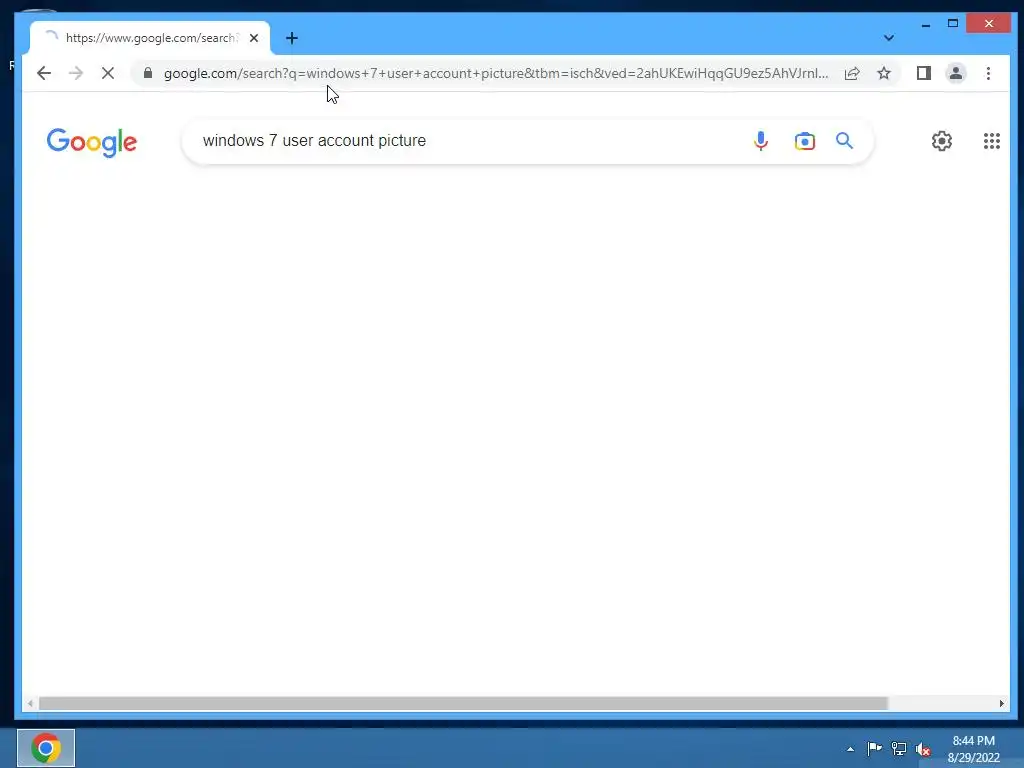
Task: Close the Google search tab
Action: point(254,38)
